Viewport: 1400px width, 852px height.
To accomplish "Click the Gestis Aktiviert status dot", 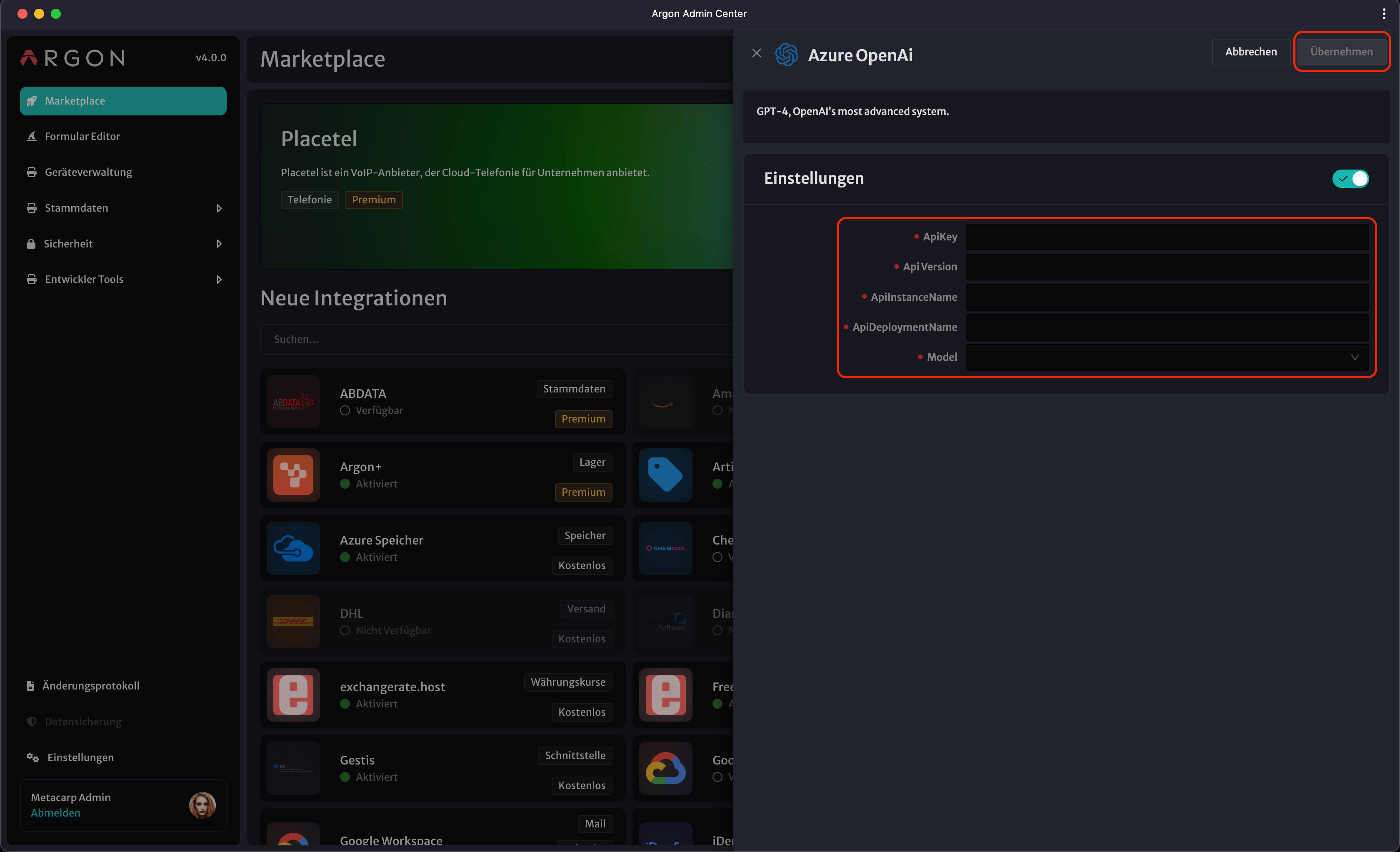I will (x=345, y=777).
